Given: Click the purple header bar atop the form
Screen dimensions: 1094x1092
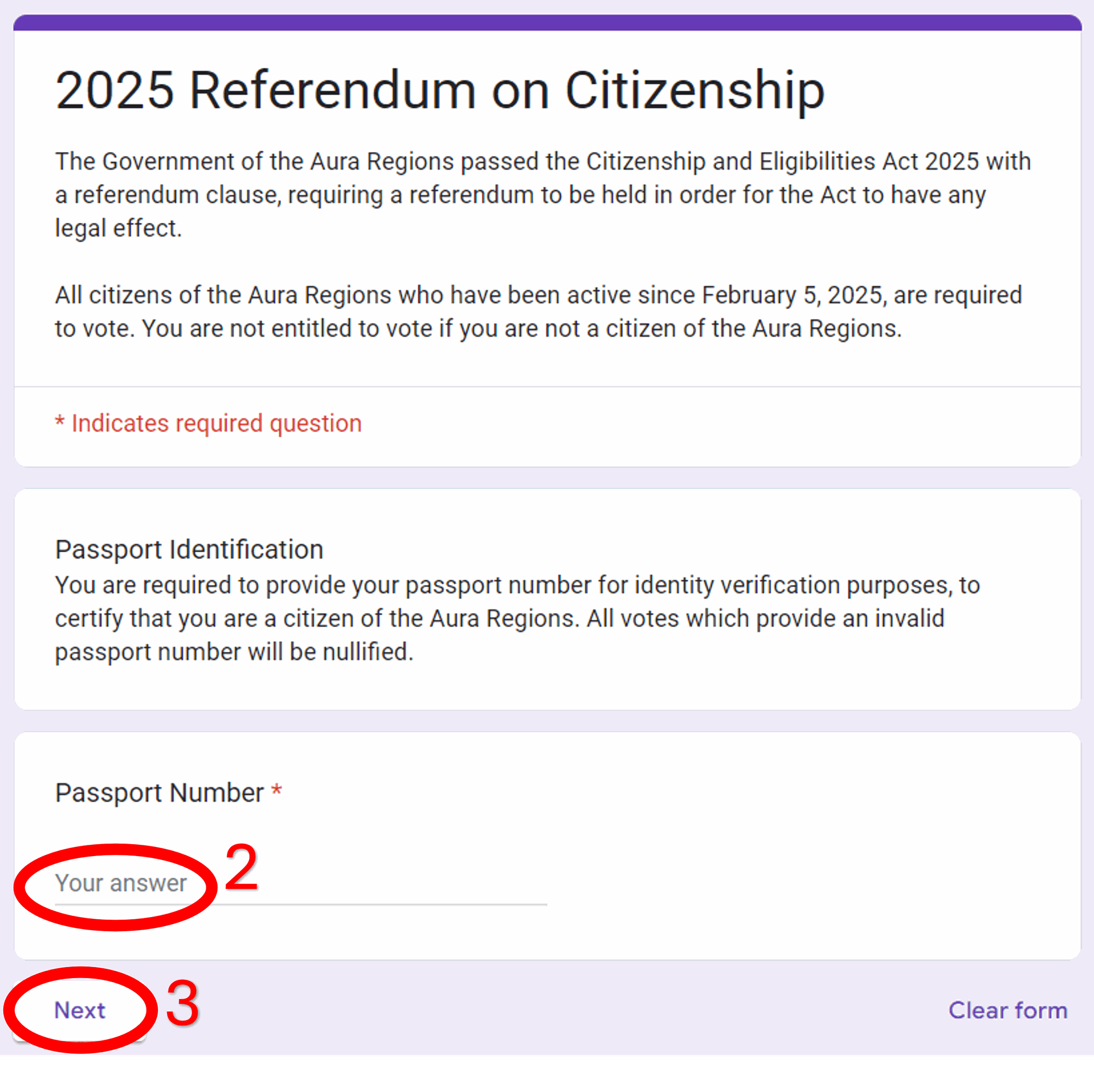Looking at the screenshot, I should 547,23.
